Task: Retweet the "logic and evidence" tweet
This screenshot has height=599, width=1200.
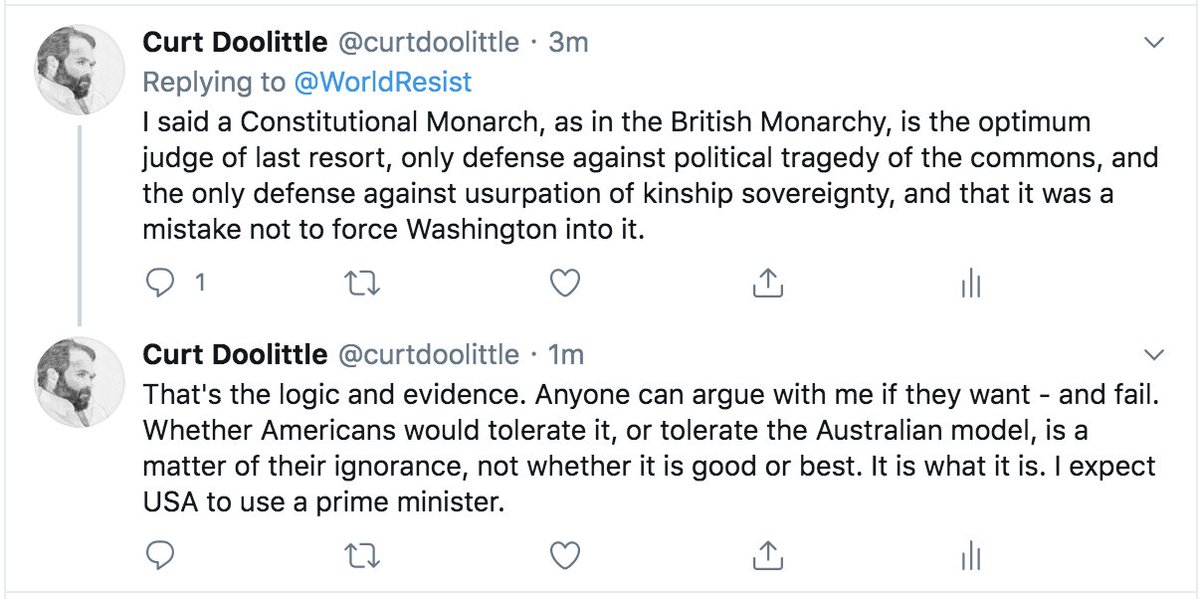Action: (x=357, y=554)
